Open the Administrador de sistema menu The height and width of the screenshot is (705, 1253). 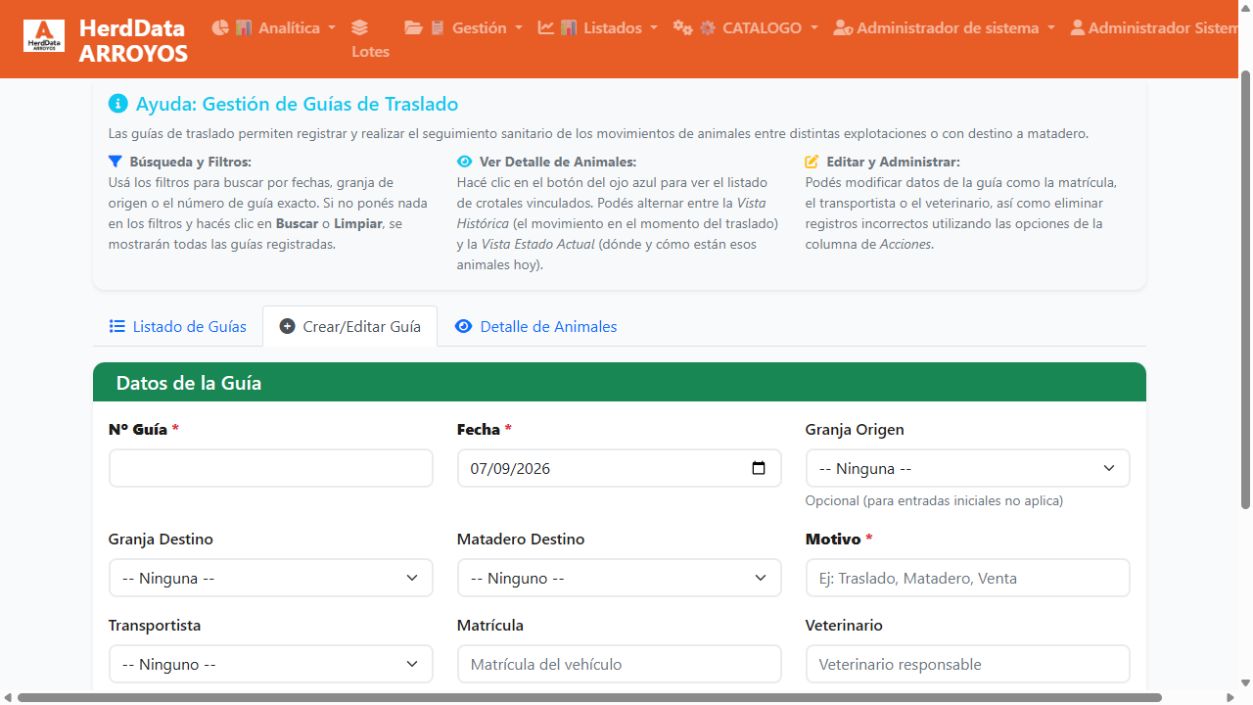click(944, 28)
